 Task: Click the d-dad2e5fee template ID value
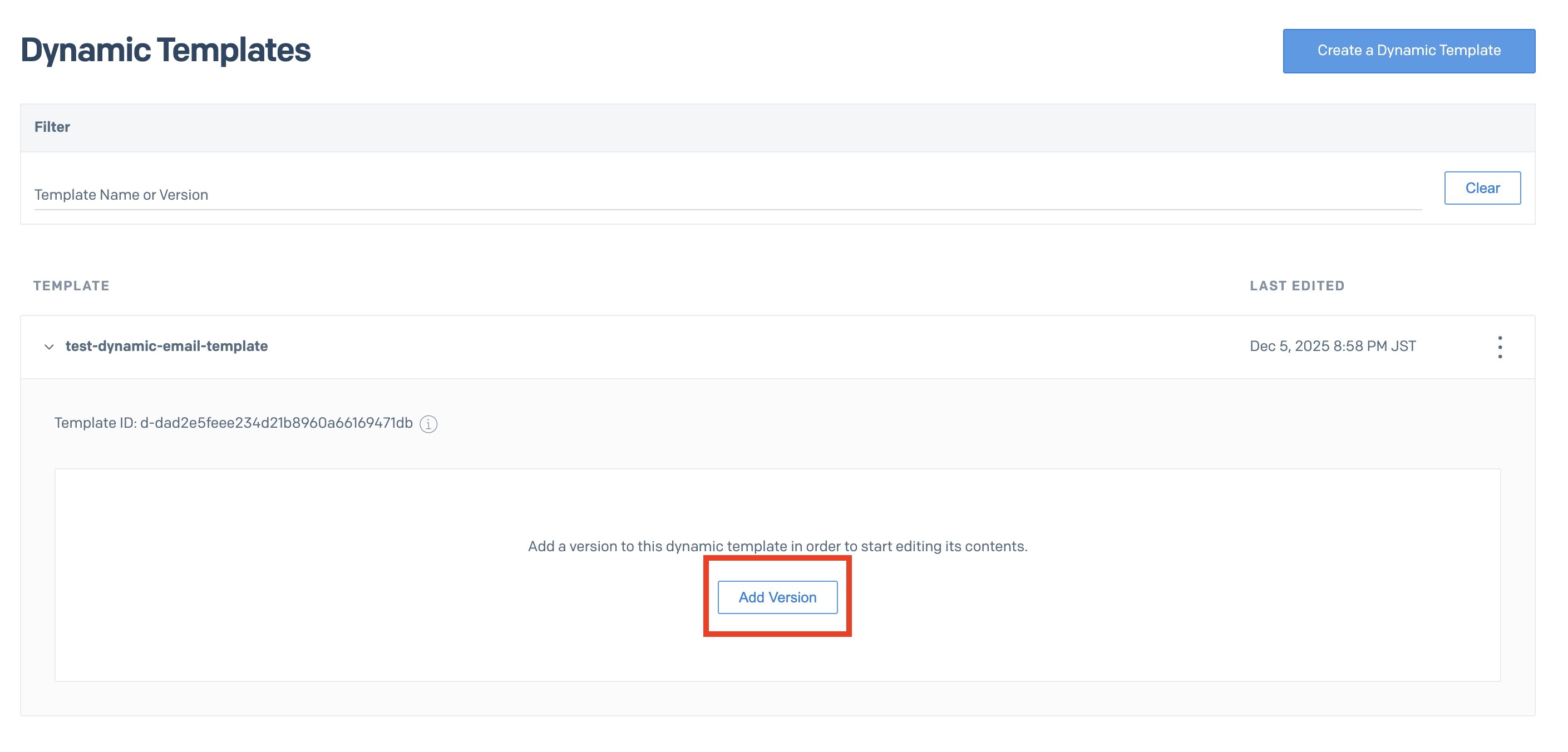pos(277,423)
